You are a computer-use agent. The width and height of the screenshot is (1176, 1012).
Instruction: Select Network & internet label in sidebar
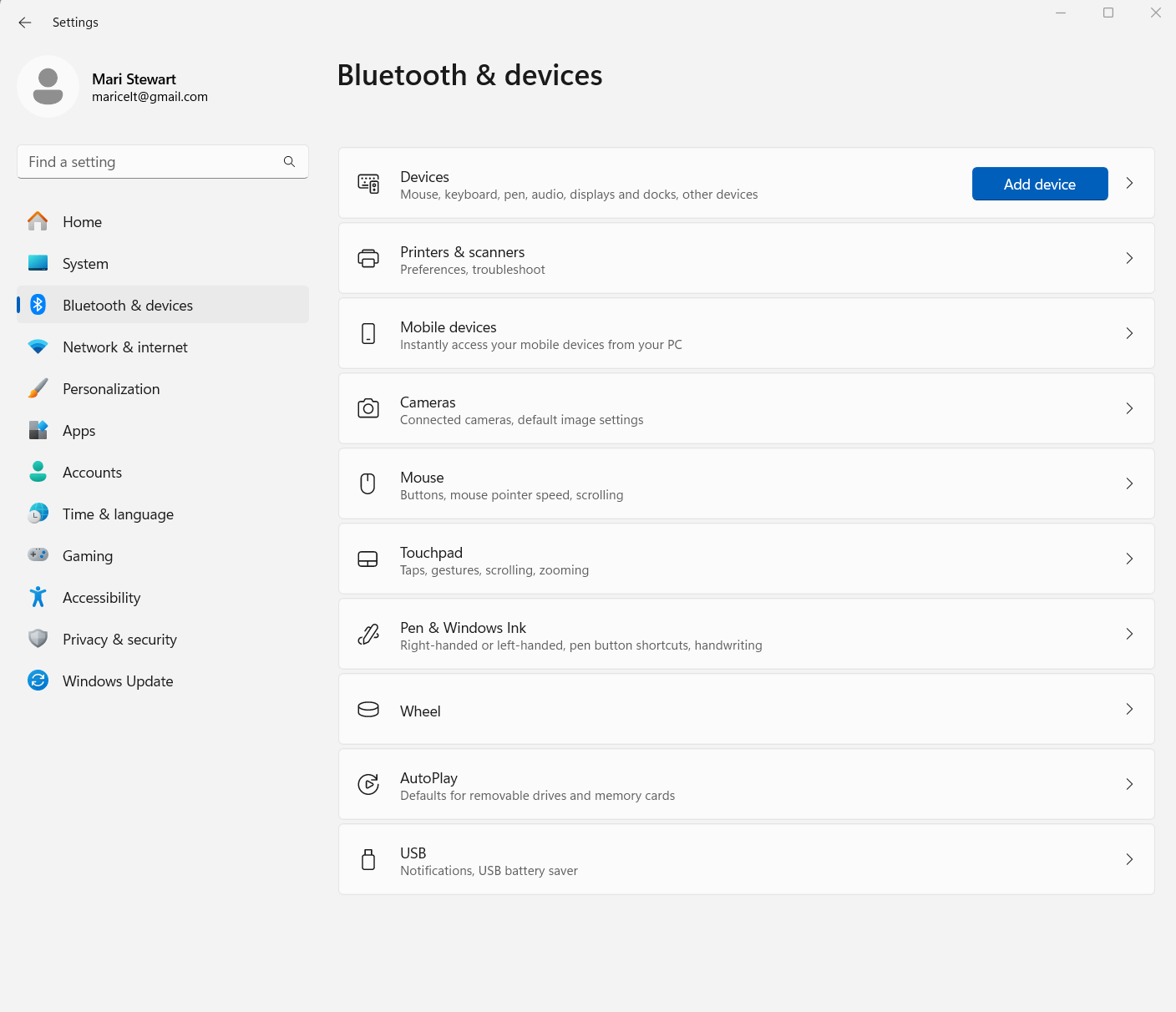(x=125, y=347)
